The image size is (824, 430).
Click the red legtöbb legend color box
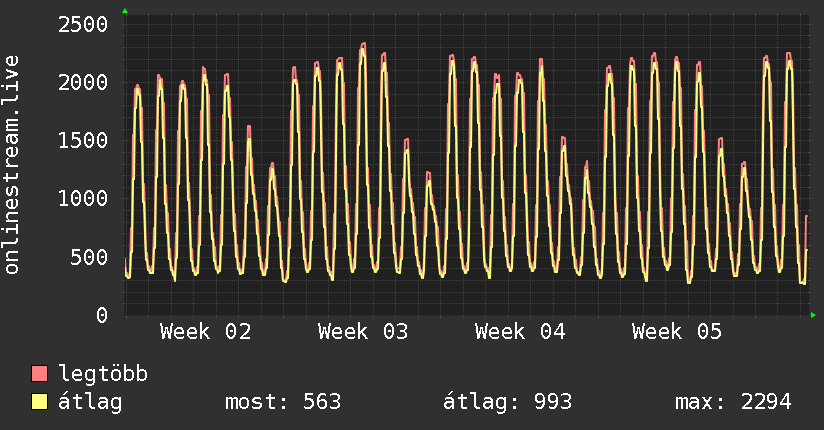pos(40,375)
